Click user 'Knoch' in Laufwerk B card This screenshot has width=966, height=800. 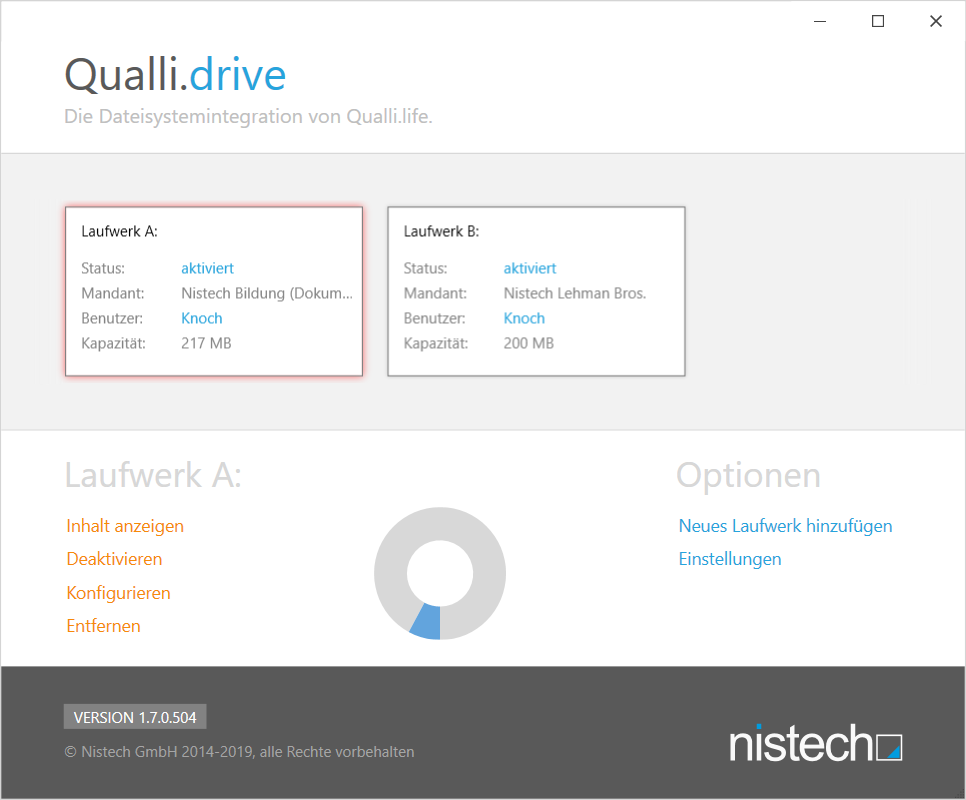click(524, 318)
